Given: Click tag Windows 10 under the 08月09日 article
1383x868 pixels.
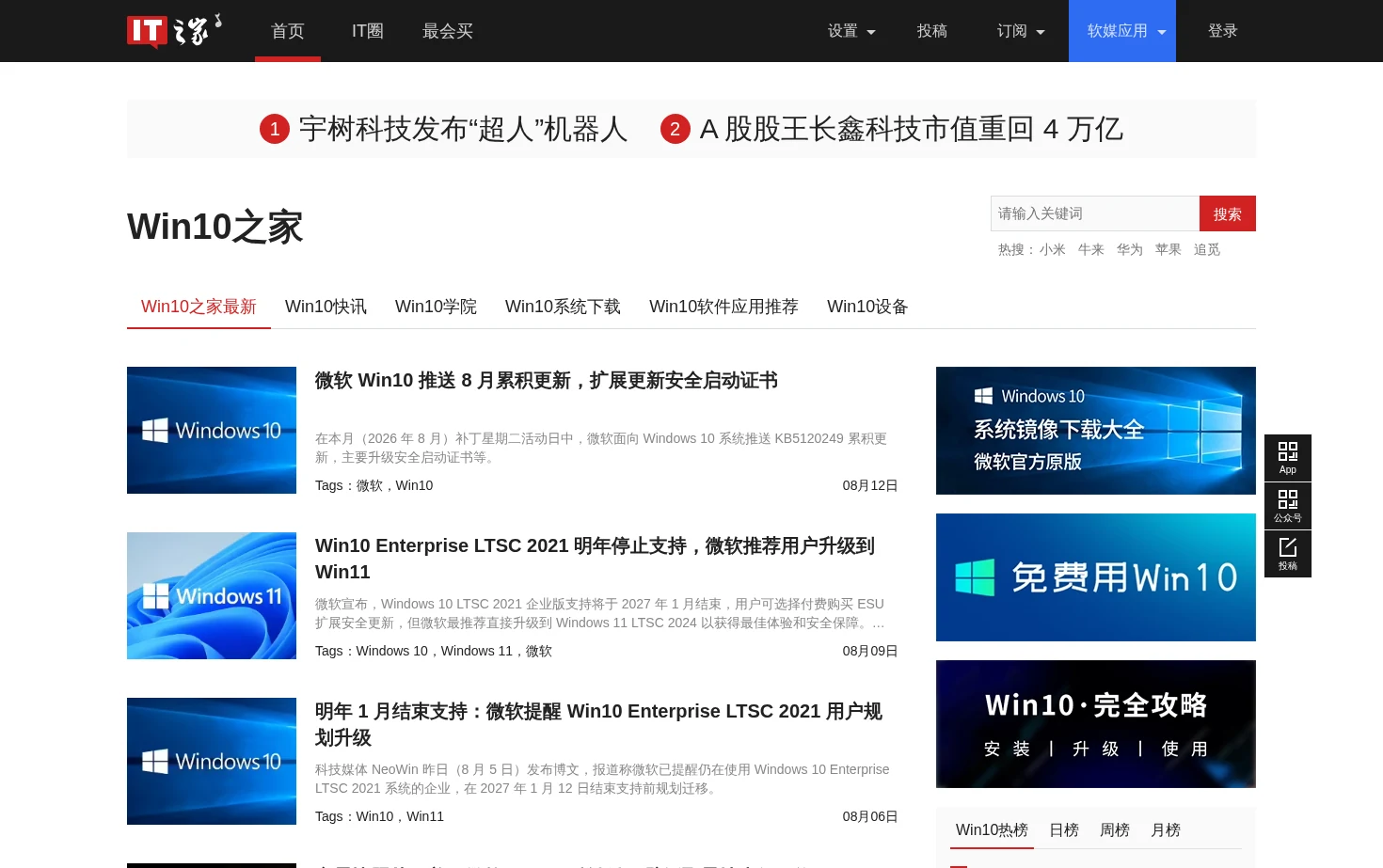Looking at the screenshot, I should (x=392, y=651).
